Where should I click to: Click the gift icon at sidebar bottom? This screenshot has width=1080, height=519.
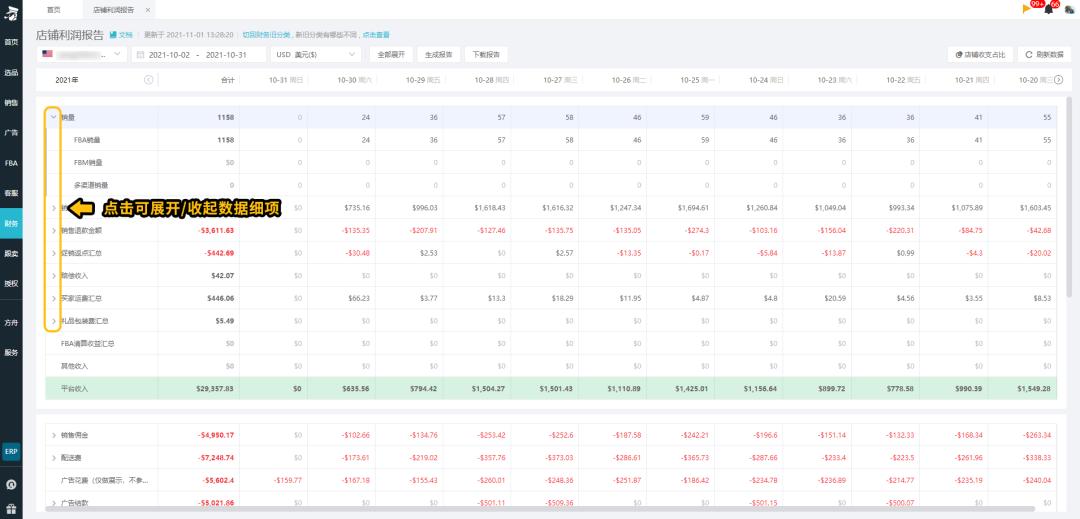(11, 508)
